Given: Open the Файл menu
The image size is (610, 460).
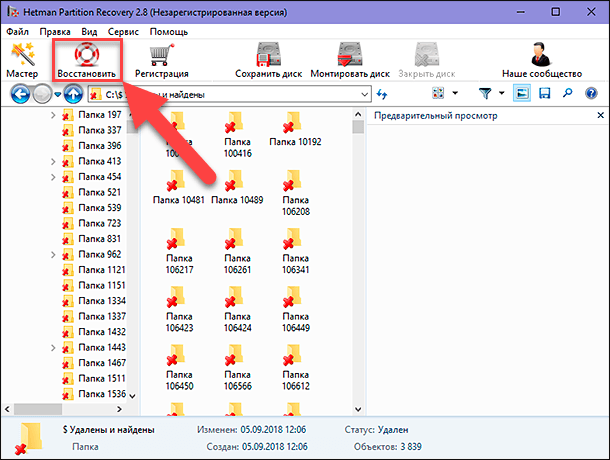Looking at the screenshot, I should (x=18, y=32).
